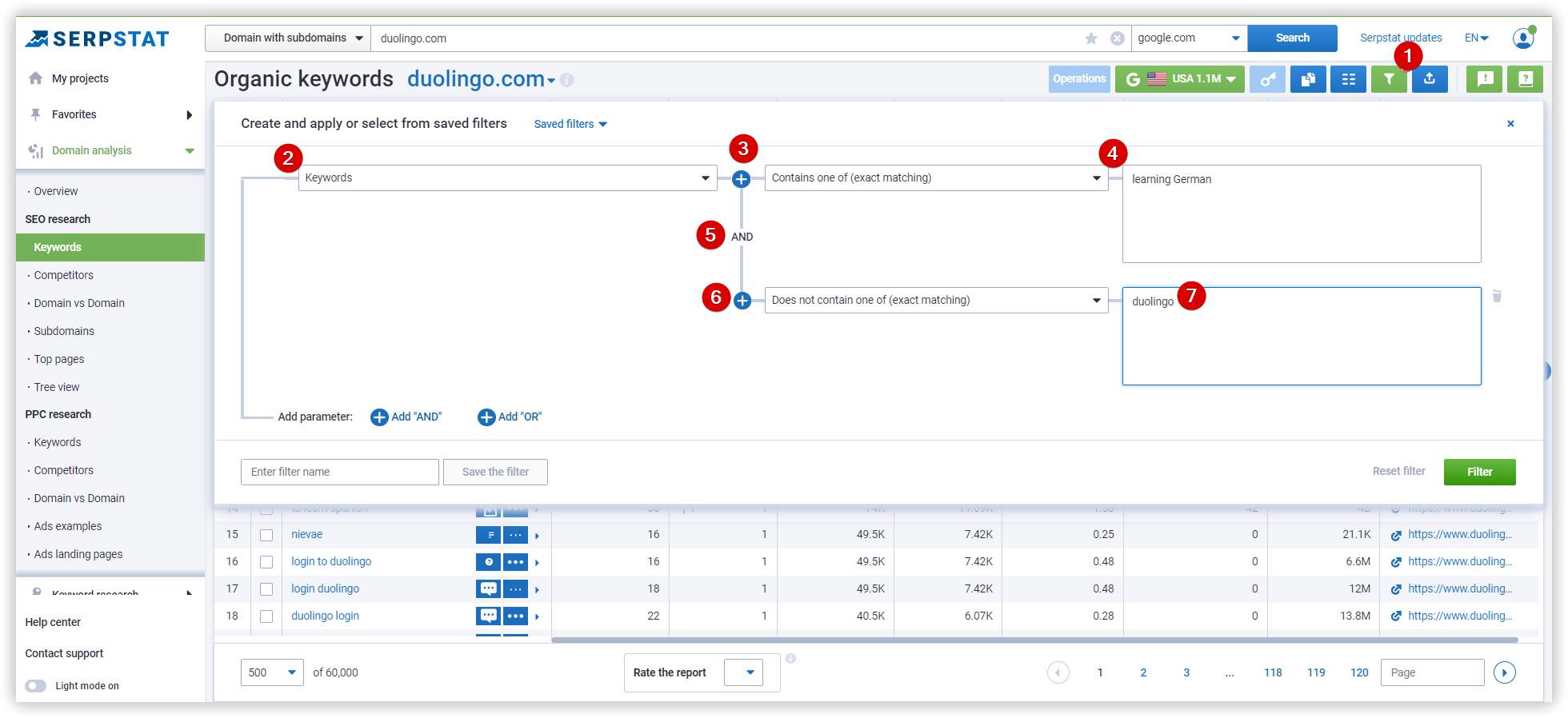
Task: Go to next page arrow
Action: pyautogui.click(x=1505, y=672)
